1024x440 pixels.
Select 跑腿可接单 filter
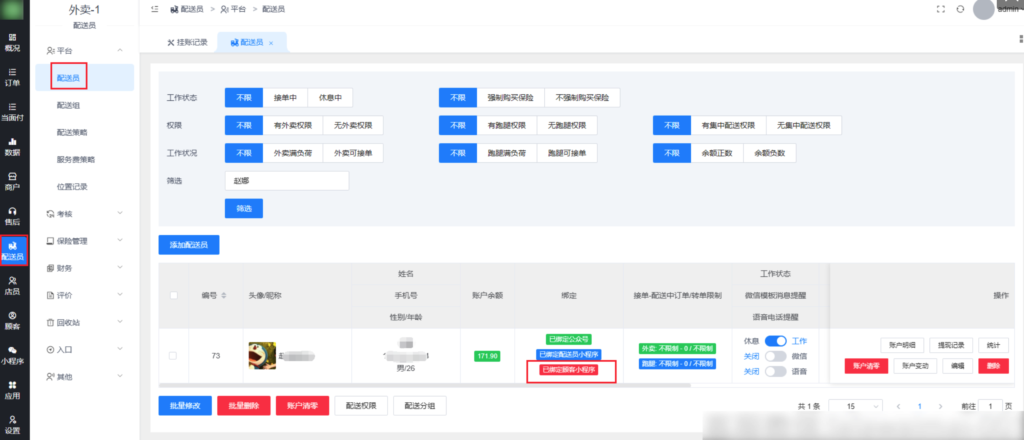pyautogui.click(x=567, y=153)
